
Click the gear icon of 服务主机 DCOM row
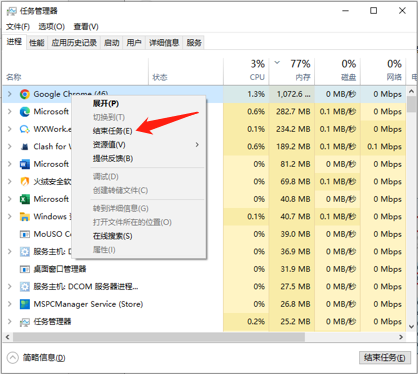click(x=25, y=287)
